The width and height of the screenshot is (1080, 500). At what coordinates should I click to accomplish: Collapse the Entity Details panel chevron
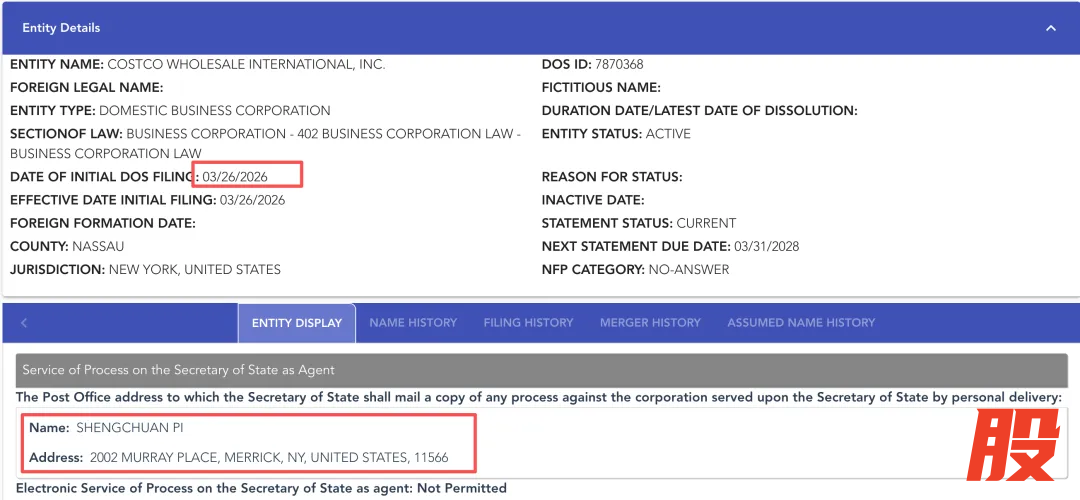[1051, 28]
